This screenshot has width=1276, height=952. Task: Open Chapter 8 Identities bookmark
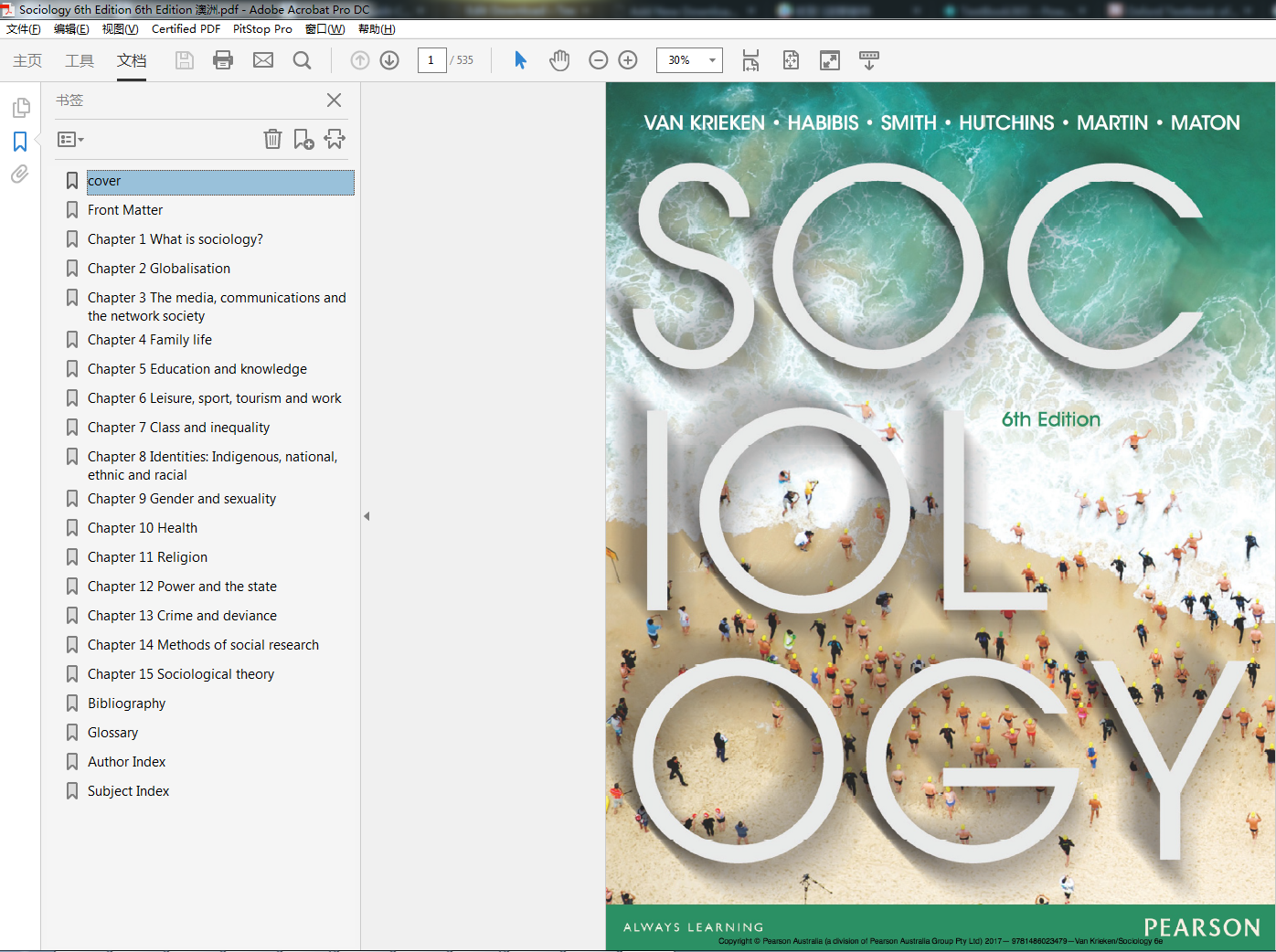tap(213, 466)
